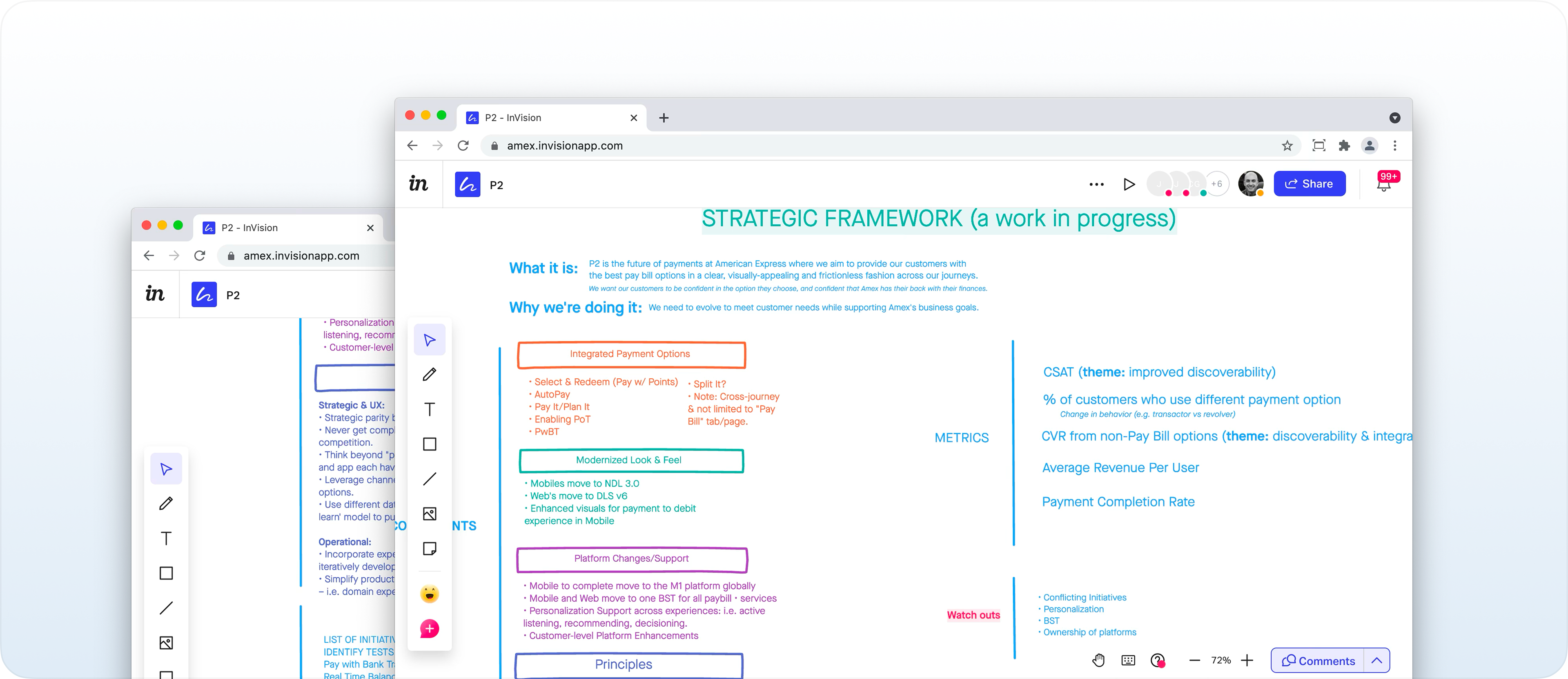Select the pencil tool in back window toolbar

(x=165, y=504)
